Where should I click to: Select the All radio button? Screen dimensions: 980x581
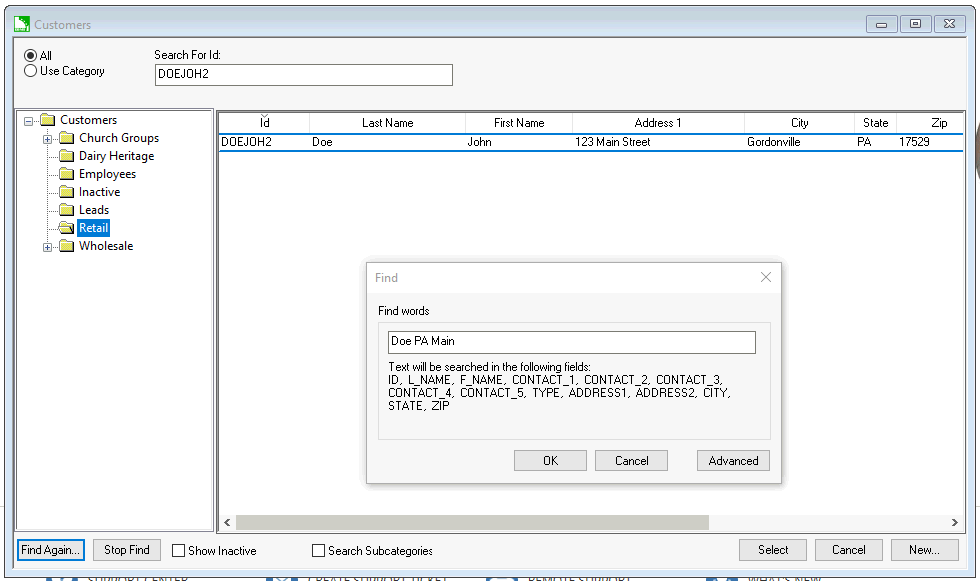[30, 56]
